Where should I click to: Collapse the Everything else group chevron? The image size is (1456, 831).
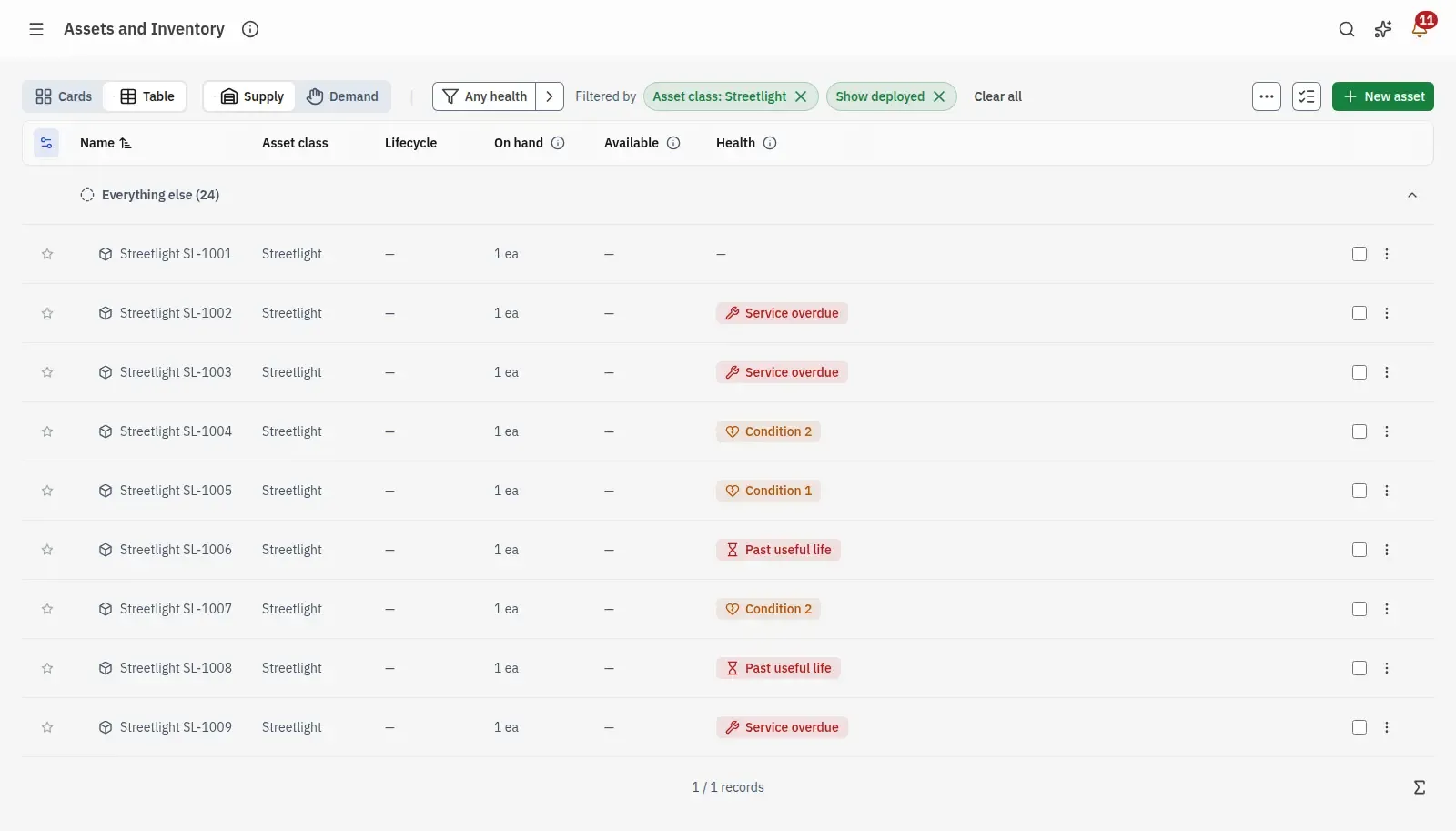tap(1412, 195)
